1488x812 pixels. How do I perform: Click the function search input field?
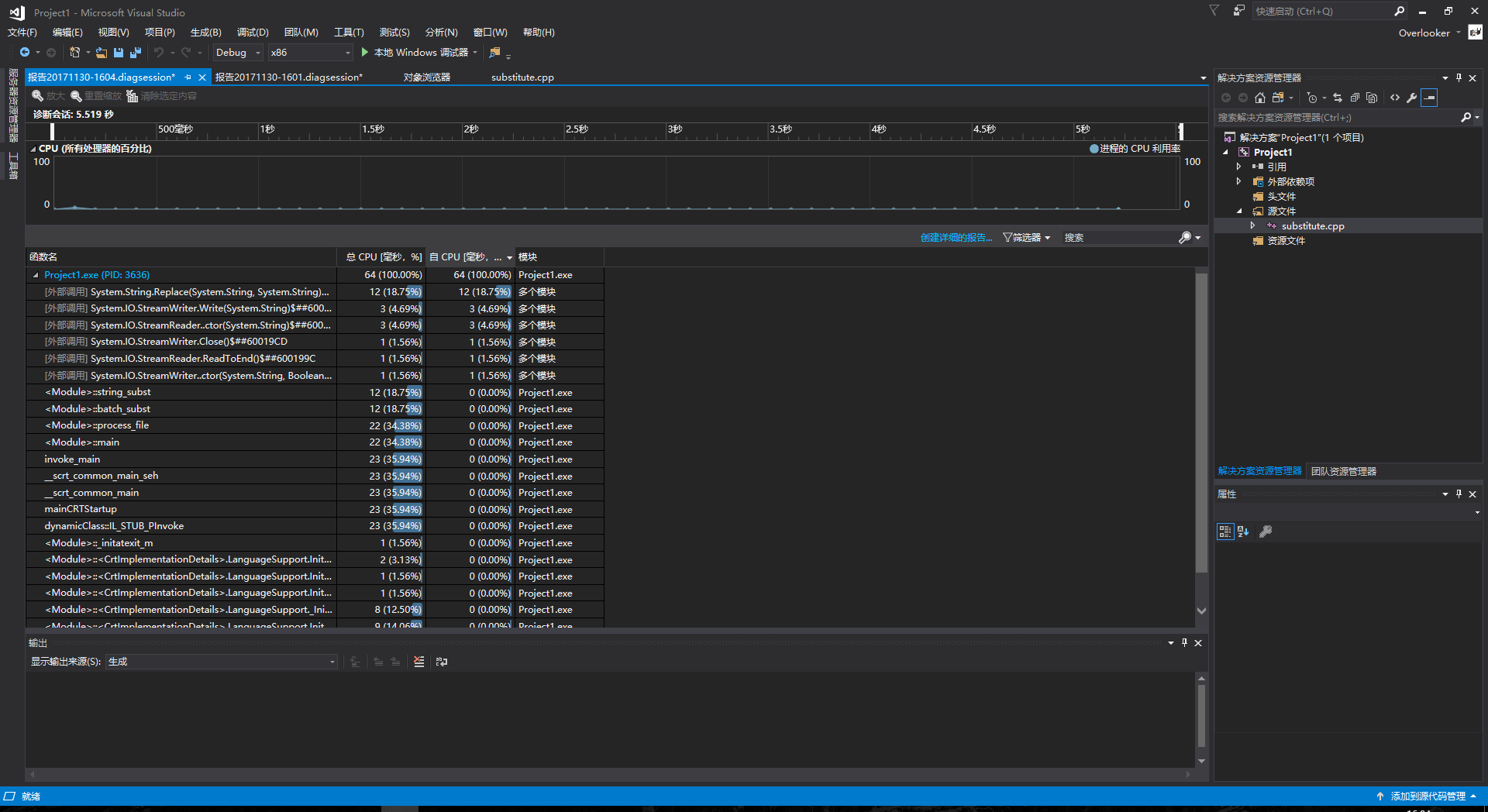coord(1118,238)
